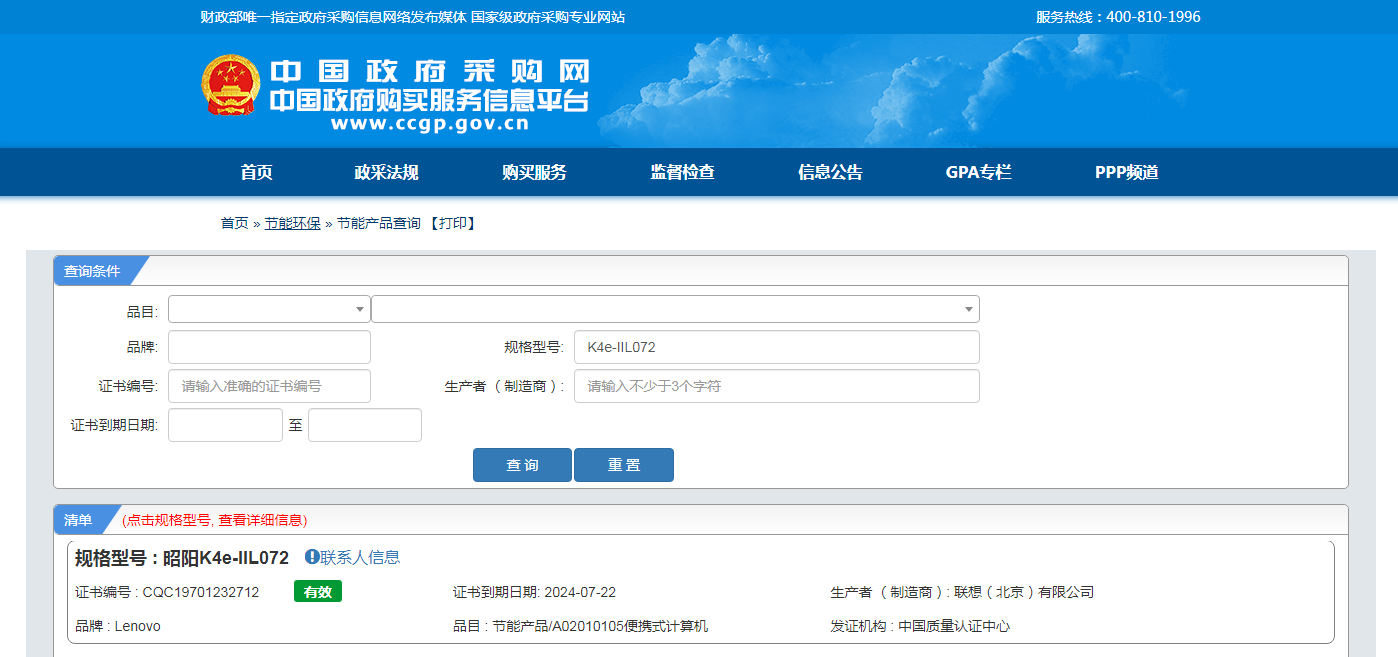
Task: Focus the 证书编号 certificate number field
Action: [x=269, y=386]
